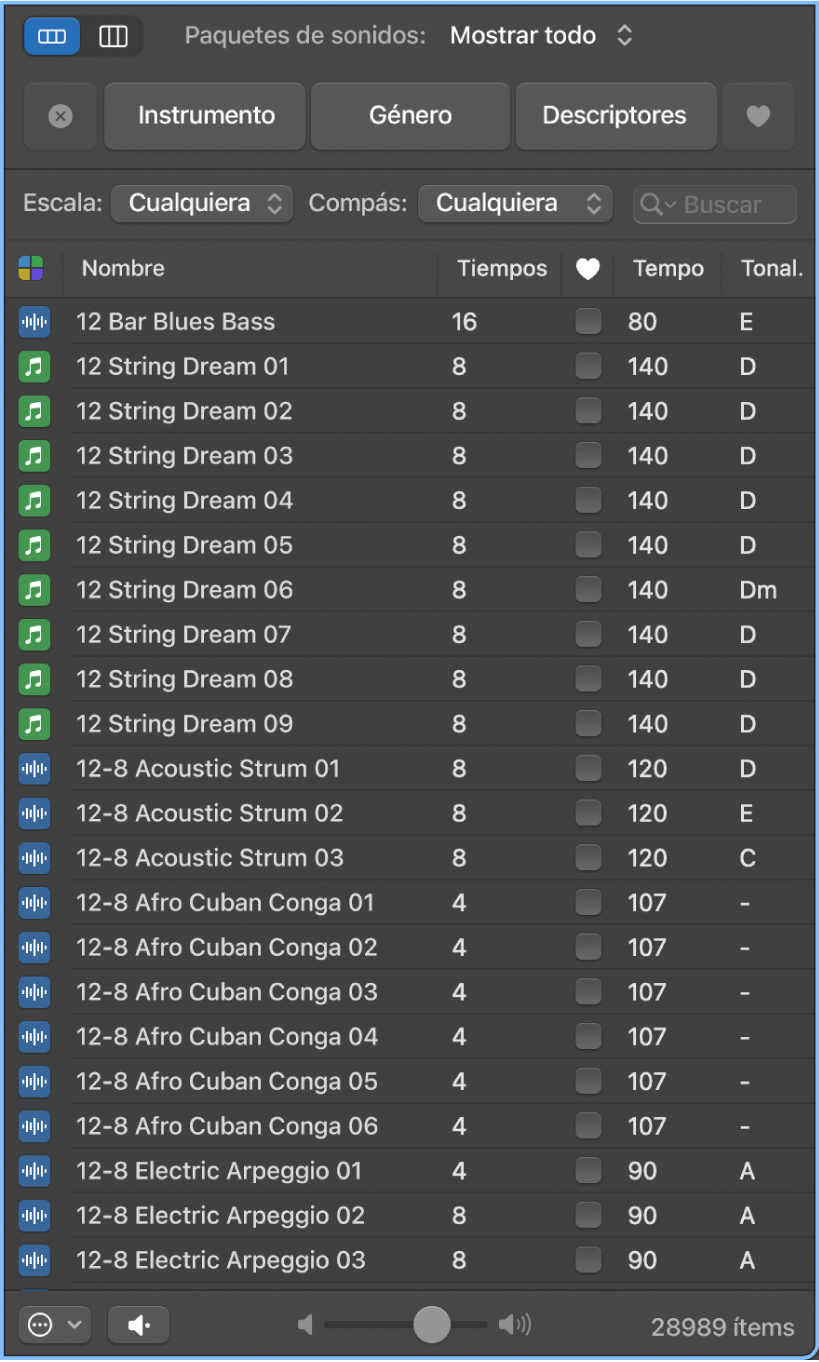Open the Escala dropdown set to Cualquiera
The height and width of the screenshot is (1362, 819).
coord(201,203)
